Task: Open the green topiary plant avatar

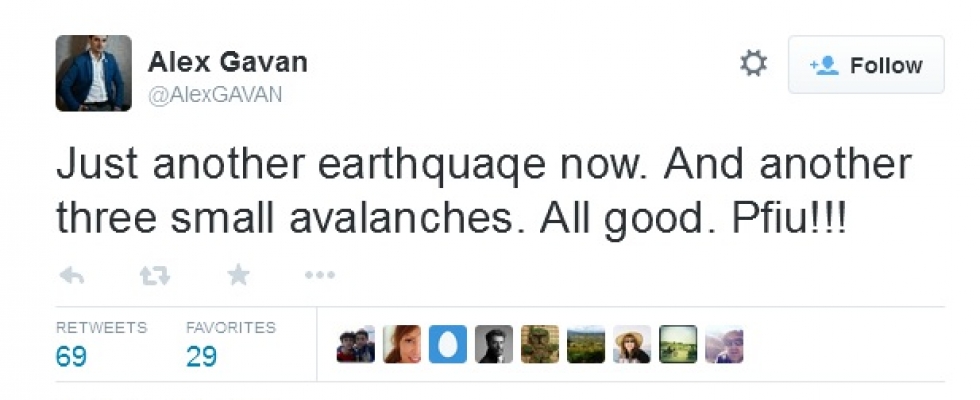Action: point(540,345)
